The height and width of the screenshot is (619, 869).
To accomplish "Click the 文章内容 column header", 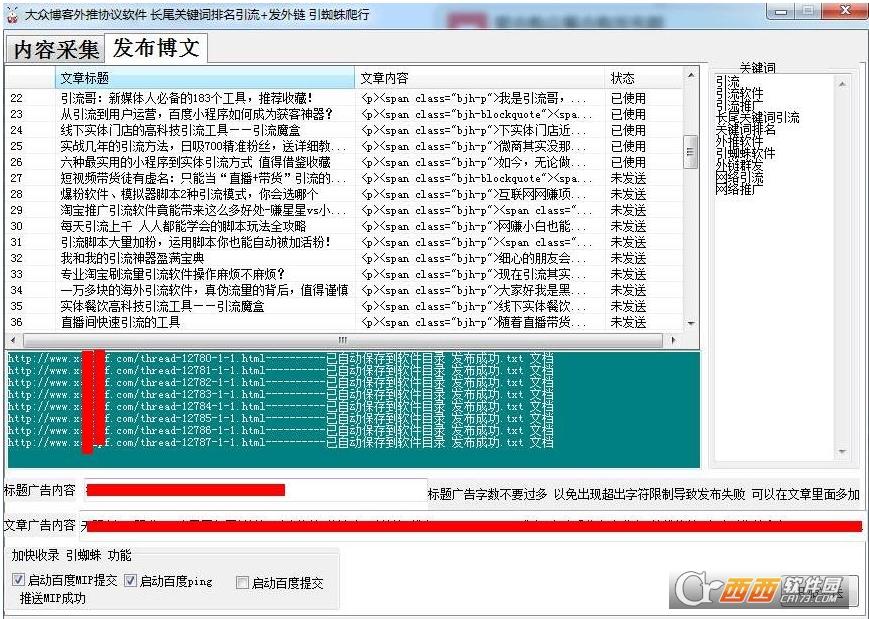I will 480,78.
